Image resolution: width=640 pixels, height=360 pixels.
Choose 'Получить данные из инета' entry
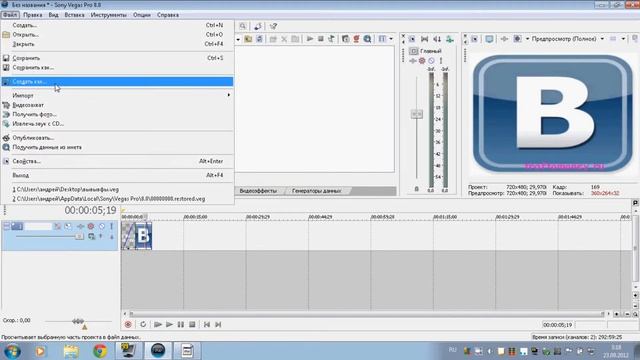point(117,147)
